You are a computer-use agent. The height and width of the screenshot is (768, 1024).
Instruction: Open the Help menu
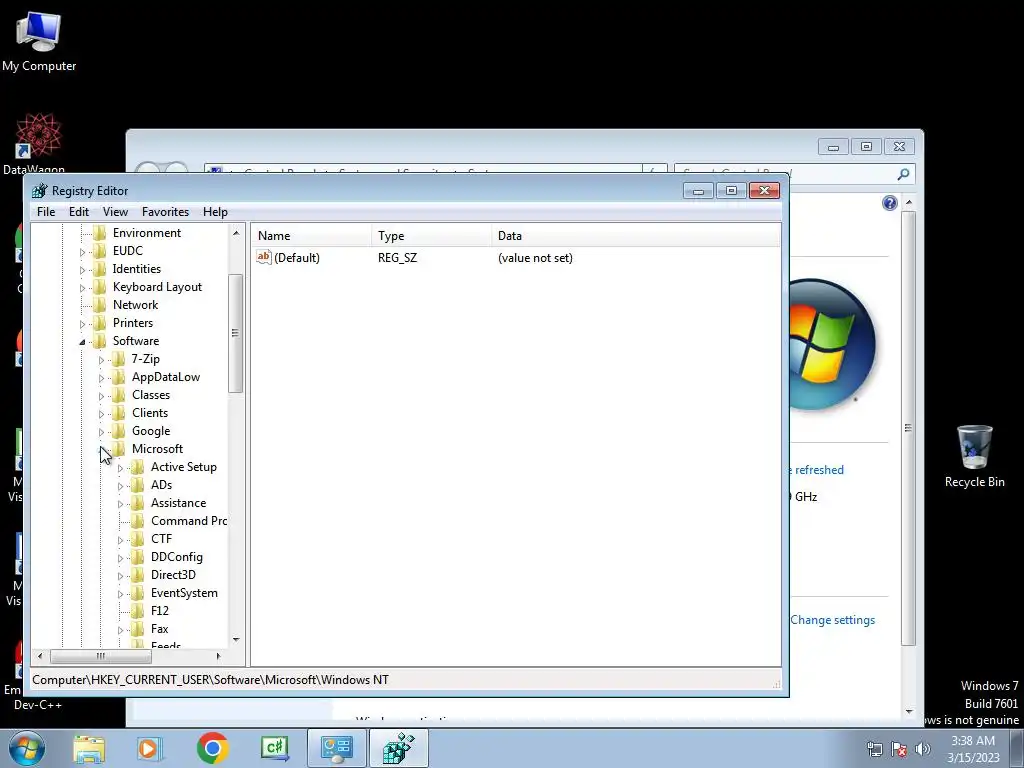pyautogui.click(x=215, y=212)
